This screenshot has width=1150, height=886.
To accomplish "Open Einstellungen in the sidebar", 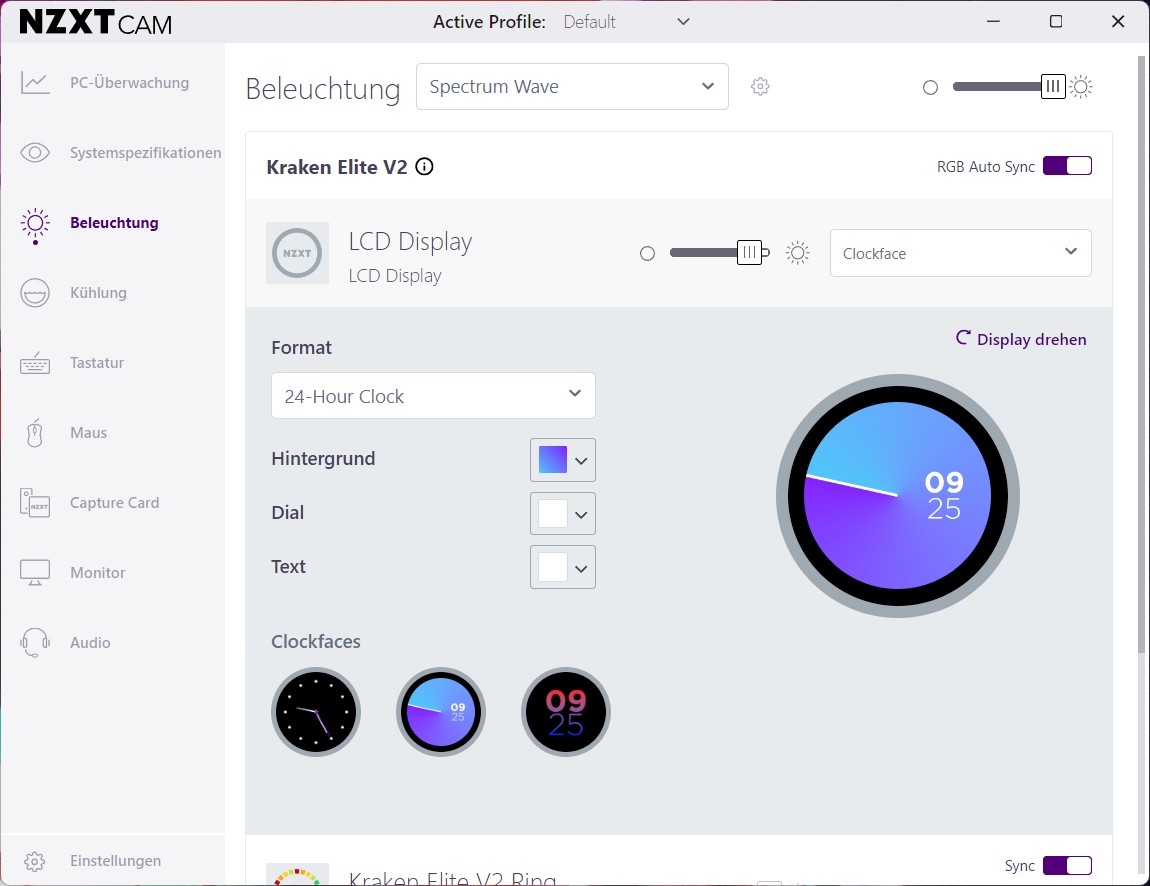I will [x=115, y=861].
